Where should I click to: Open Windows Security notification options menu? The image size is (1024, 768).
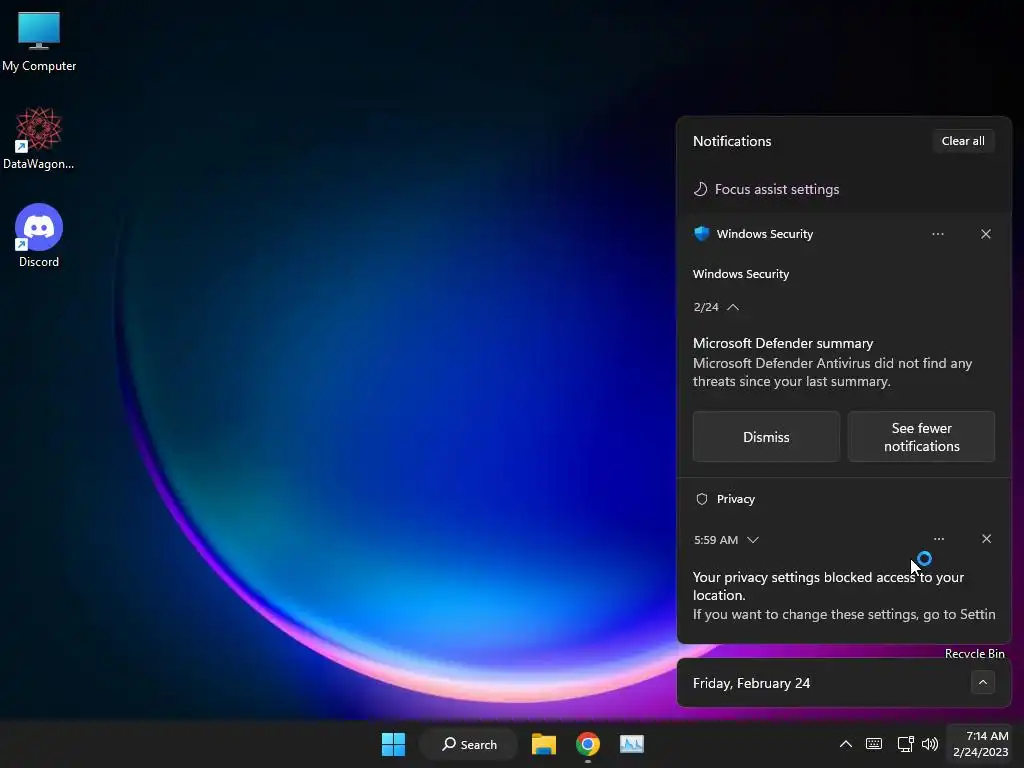pyautogui.click(x=938, y=234)
